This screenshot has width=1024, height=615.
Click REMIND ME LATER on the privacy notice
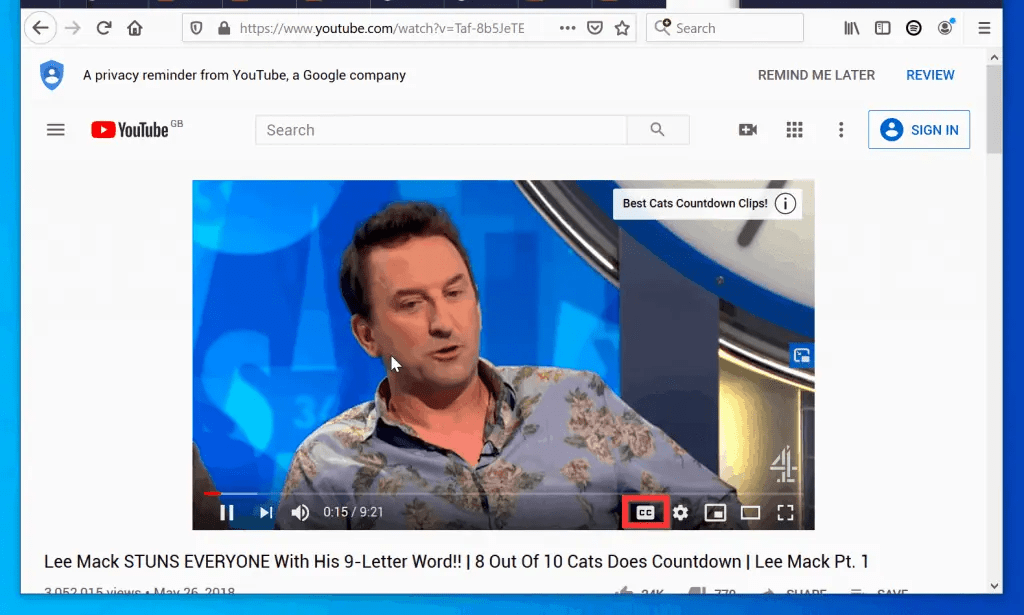click(x=816, y=75)
